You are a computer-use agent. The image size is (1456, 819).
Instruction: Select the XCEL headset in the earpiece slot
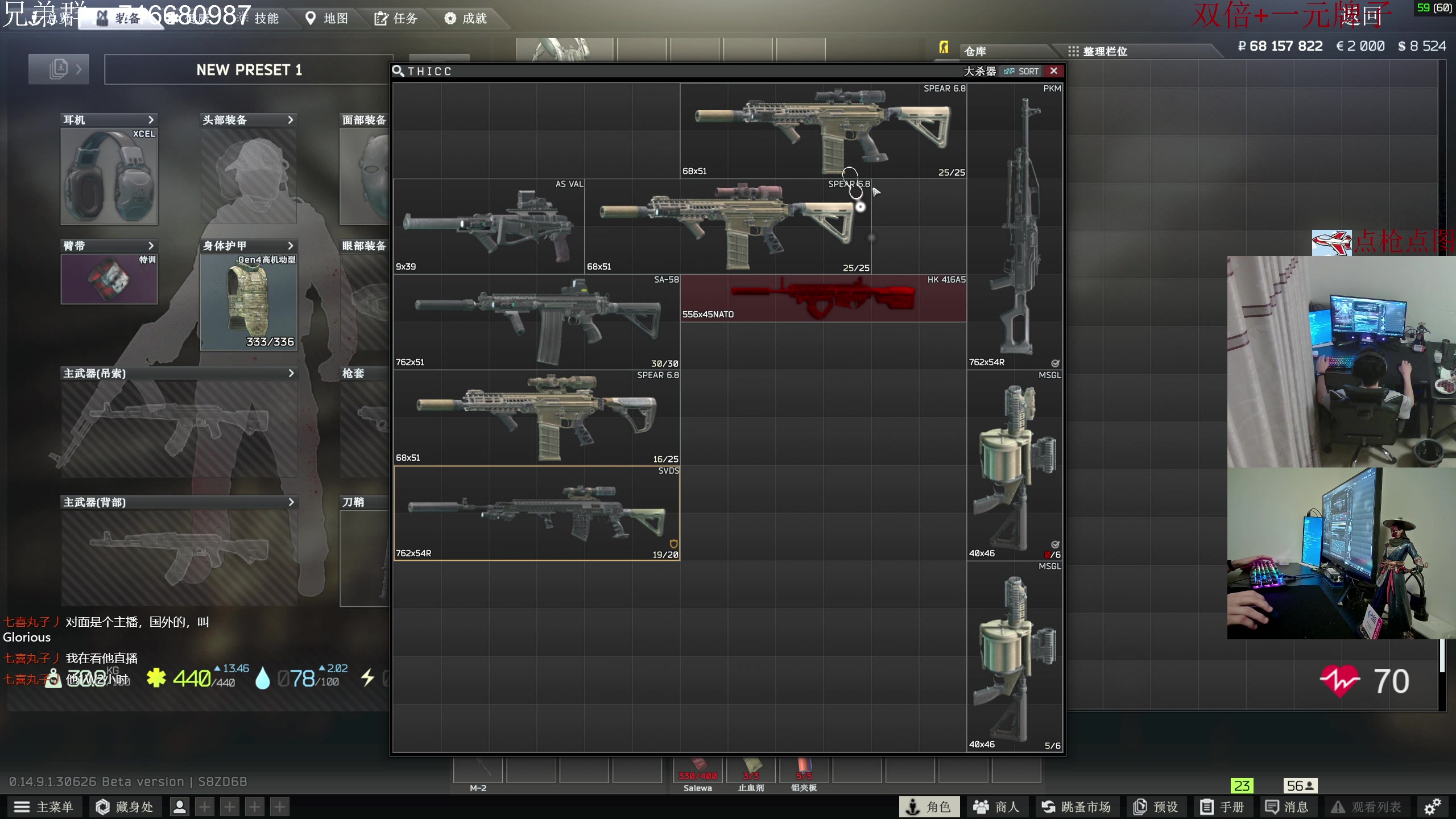[x=109, y=176]
